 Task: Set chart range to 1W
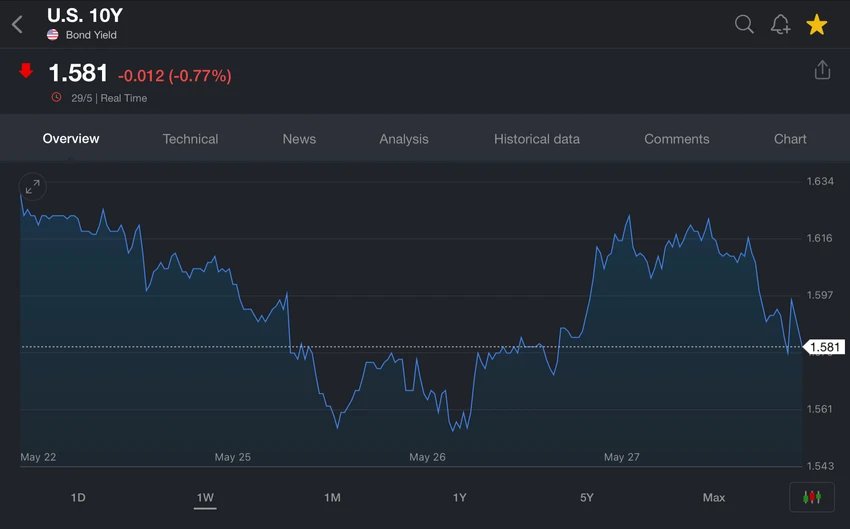pos(205,497)
